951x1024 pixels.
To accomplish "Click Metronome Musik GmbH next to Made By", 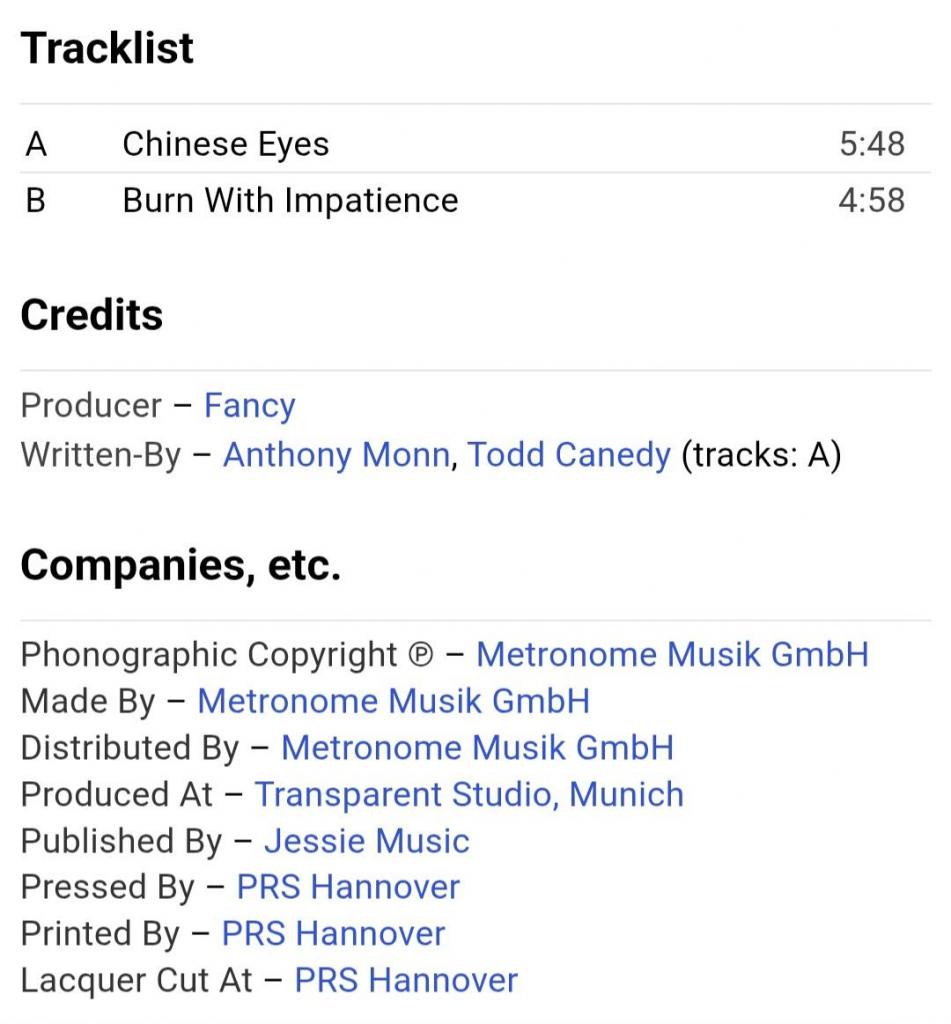I will click(x=393, y=701).
